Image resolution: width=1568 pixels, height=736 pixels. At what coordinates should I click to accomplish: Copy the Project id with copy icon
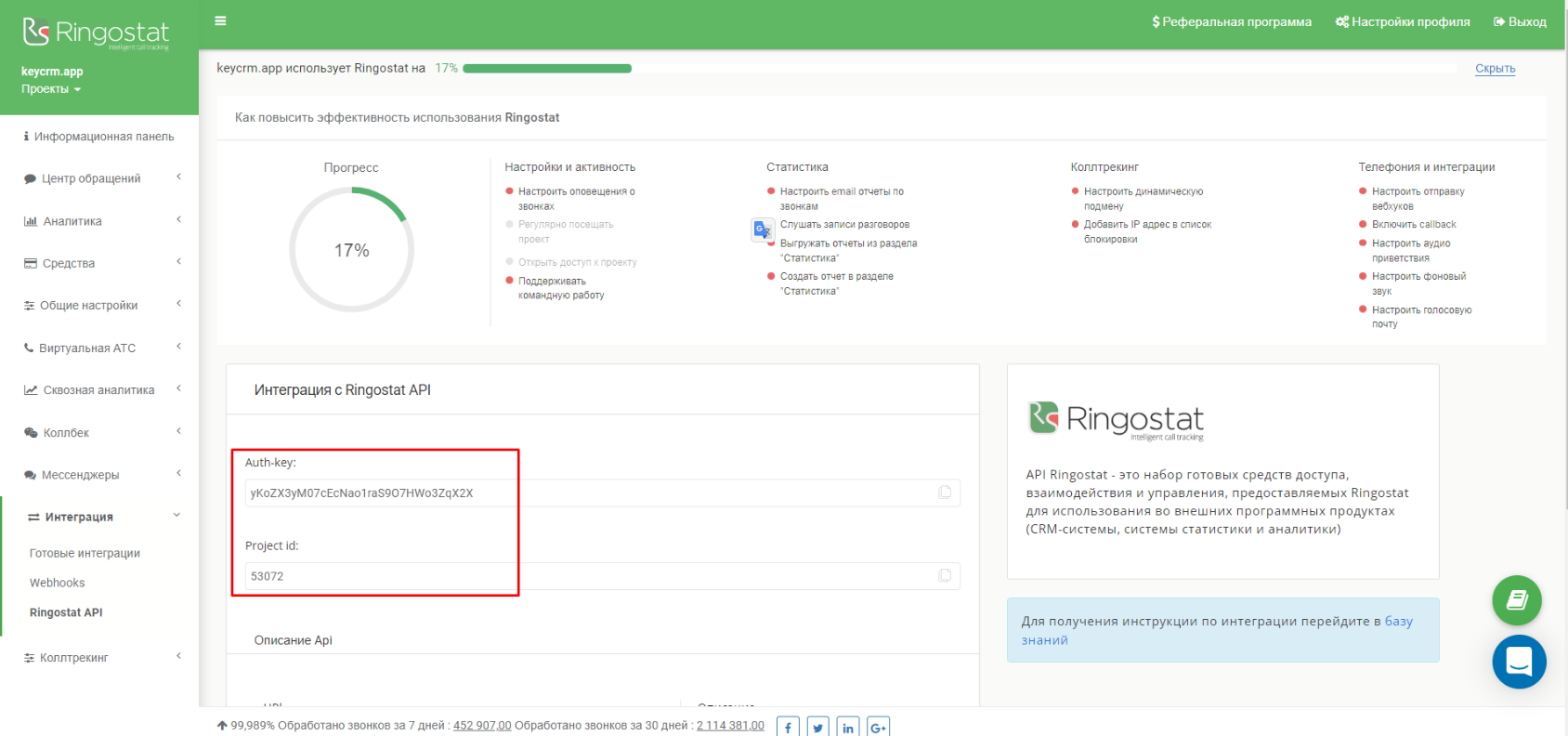pyautogui.click(x=945, y=576)
